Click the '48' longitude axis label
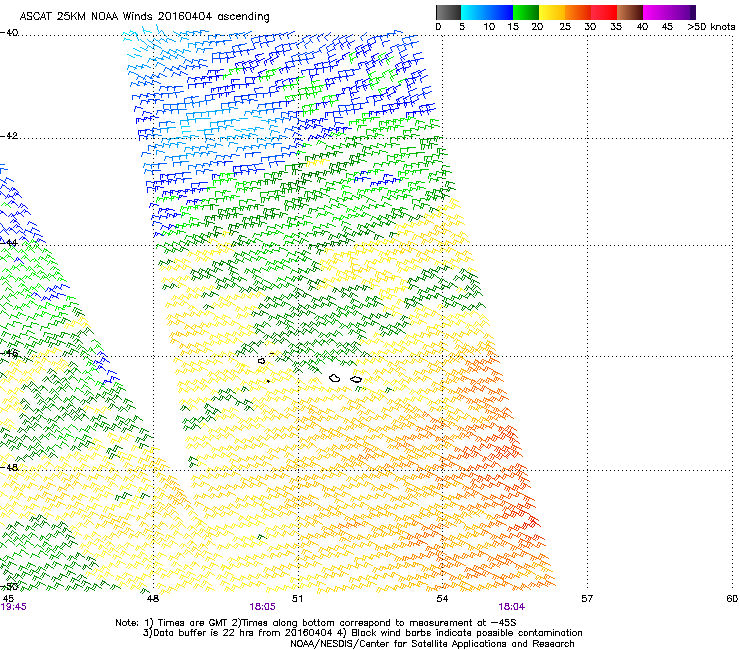The width and height of the screenshot is (740, 650). click(x=153, y=599)
